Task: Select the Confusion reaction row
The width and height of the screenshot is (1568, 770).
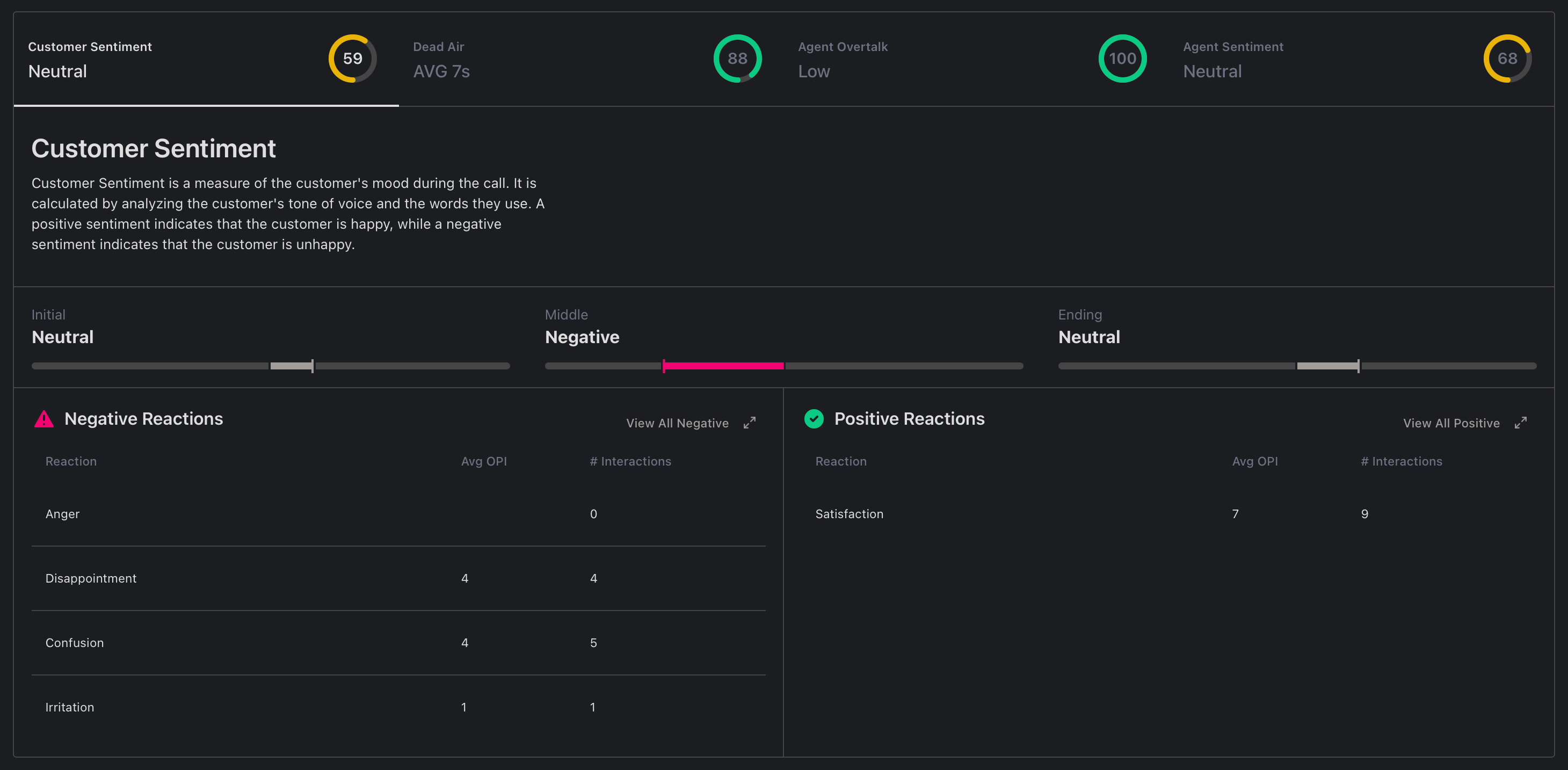Action: click(x=75, y=643)
